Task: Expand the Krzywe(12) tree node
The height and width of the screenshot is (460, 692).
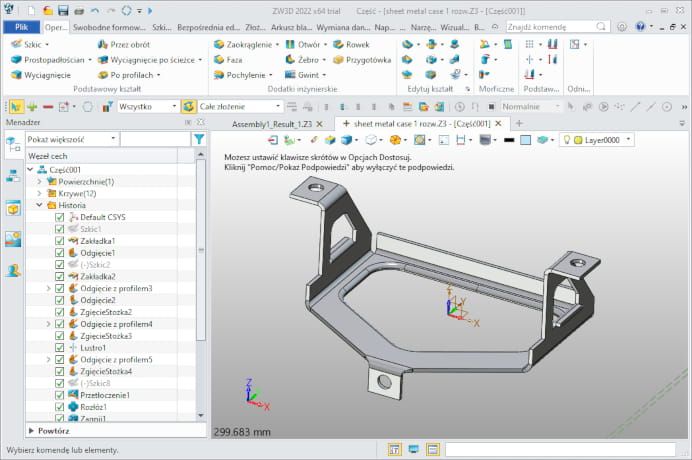Action: 39,193
